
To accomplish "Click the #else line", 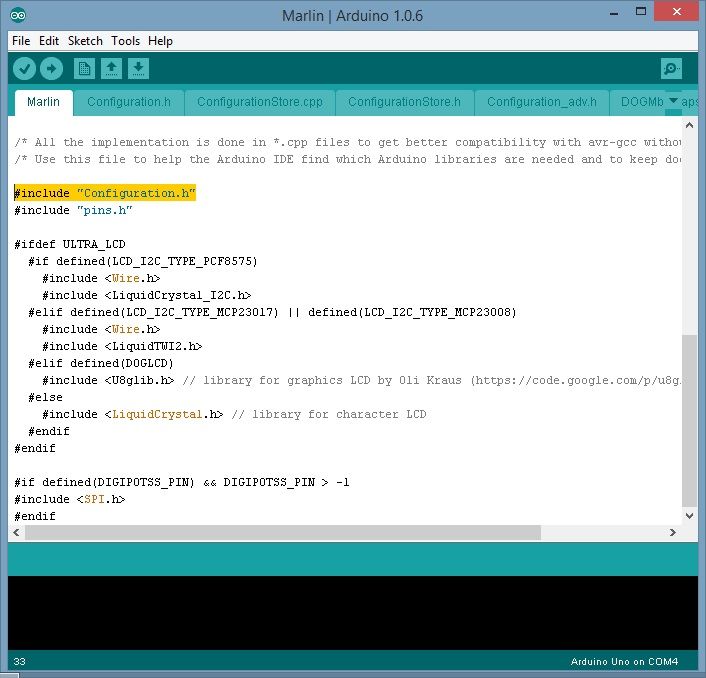I will click(45, 398).
